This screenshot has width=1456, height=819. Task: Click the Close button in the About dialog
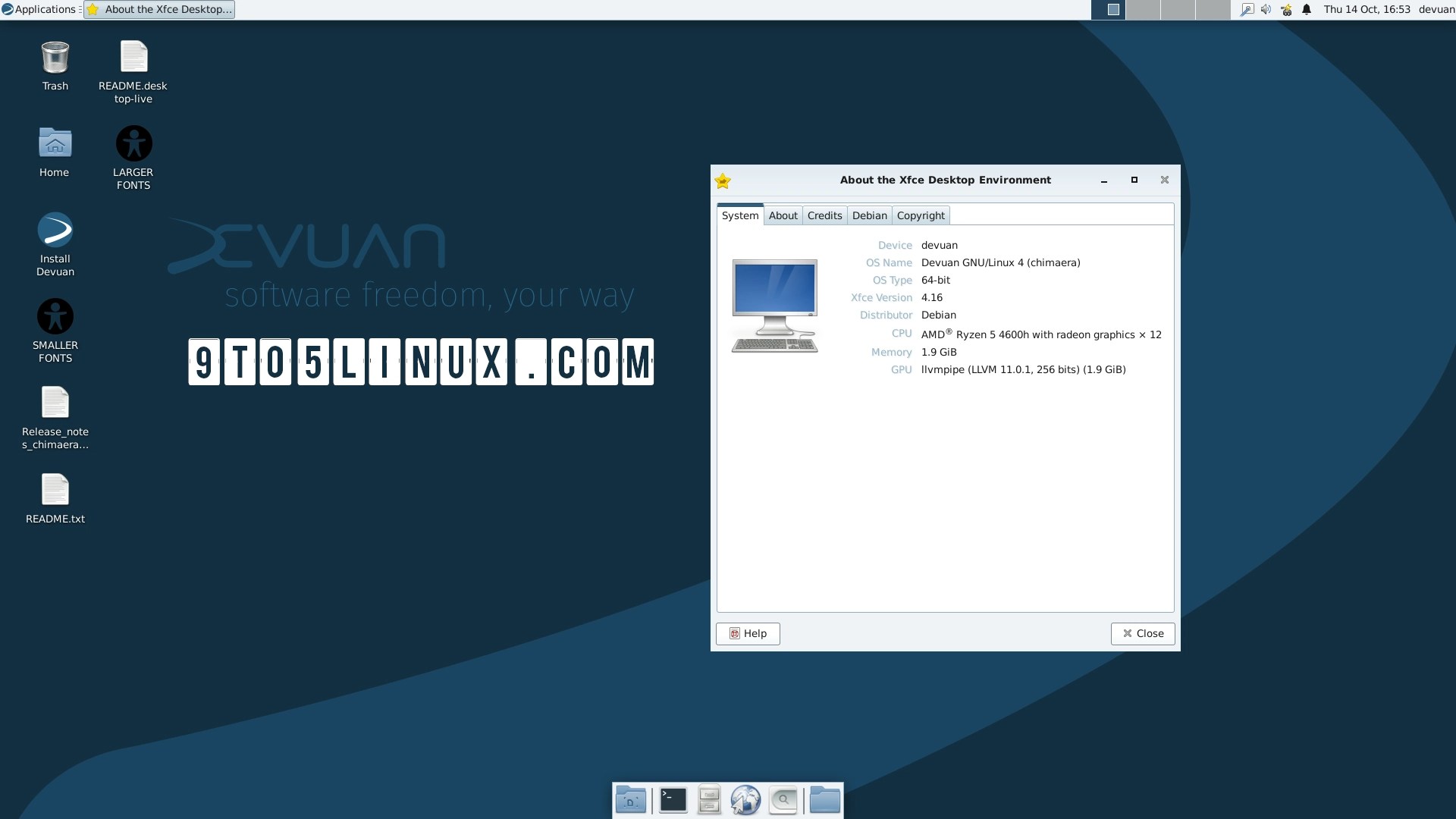(1142, 633)
